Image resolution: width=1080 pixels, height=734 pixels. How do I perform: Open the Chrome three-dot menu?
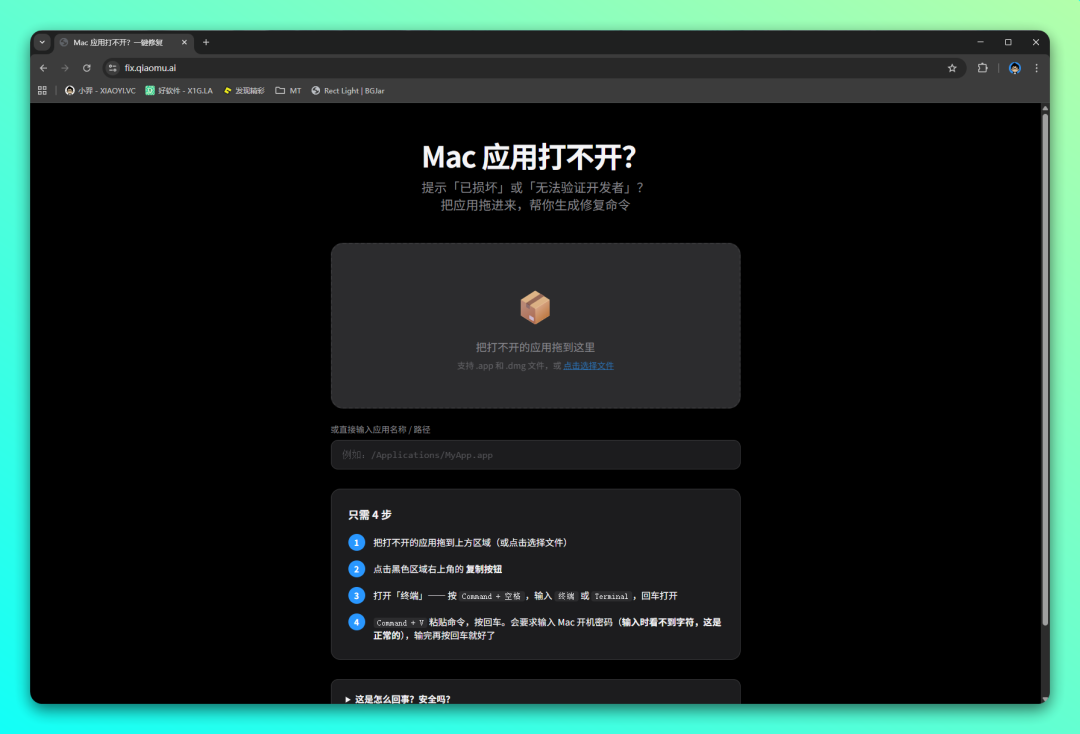[x=1036, y=68]
